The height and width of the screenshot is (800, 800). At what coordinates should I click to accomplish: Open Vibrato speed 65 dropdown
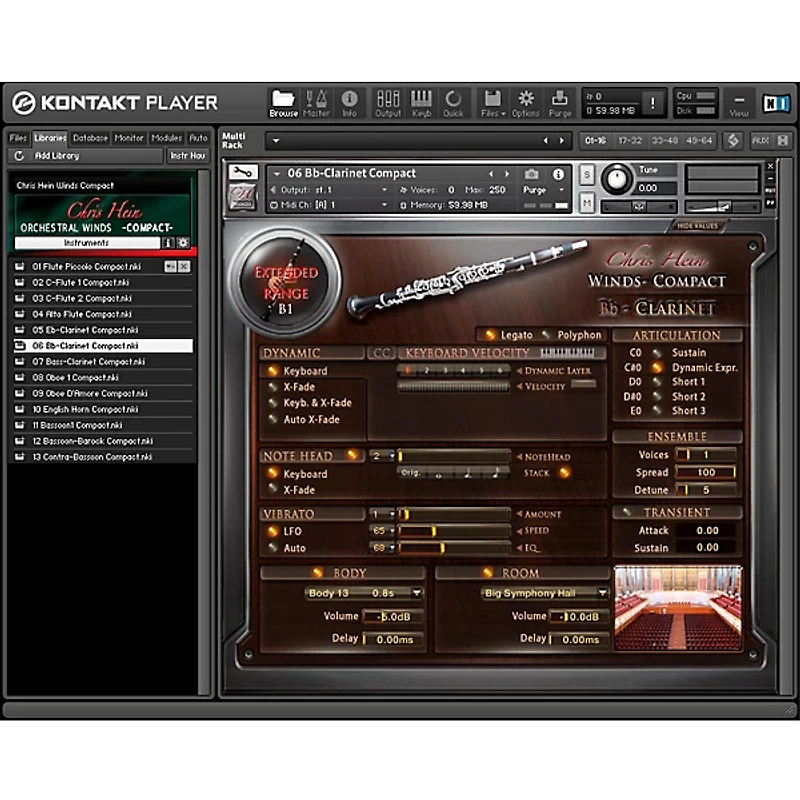pos(383,531)
